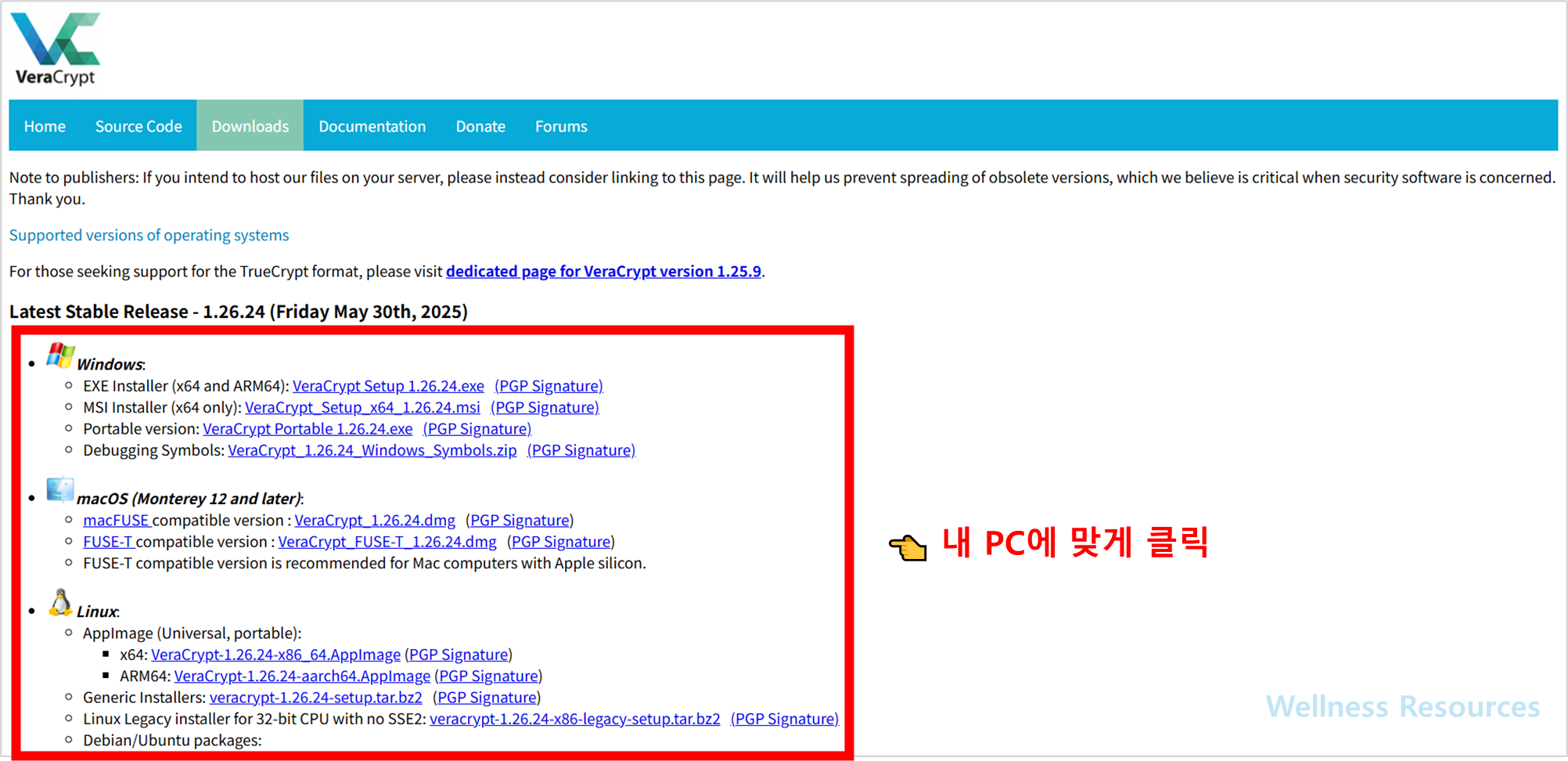This screenshot has width=1568, height=761.
Task: Open the Documentation page
Action: (x=372, y=126)
